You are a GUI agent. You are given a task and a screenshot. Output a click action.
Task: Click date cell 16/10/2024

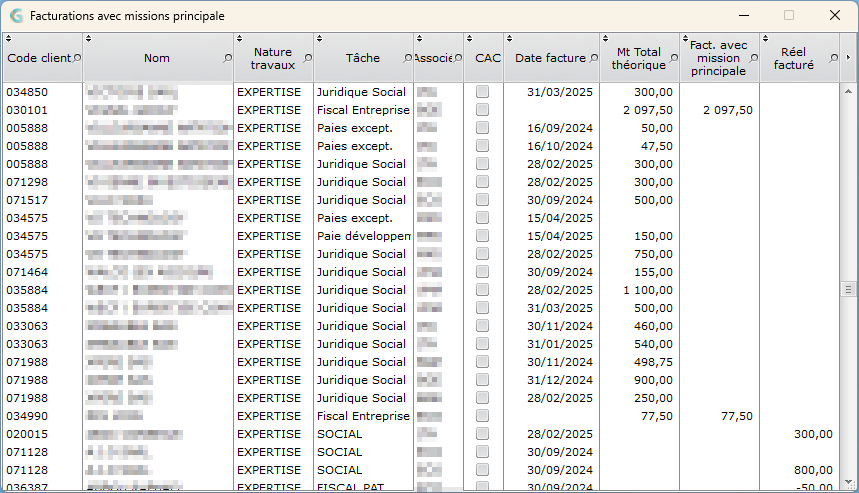[560, 146]
